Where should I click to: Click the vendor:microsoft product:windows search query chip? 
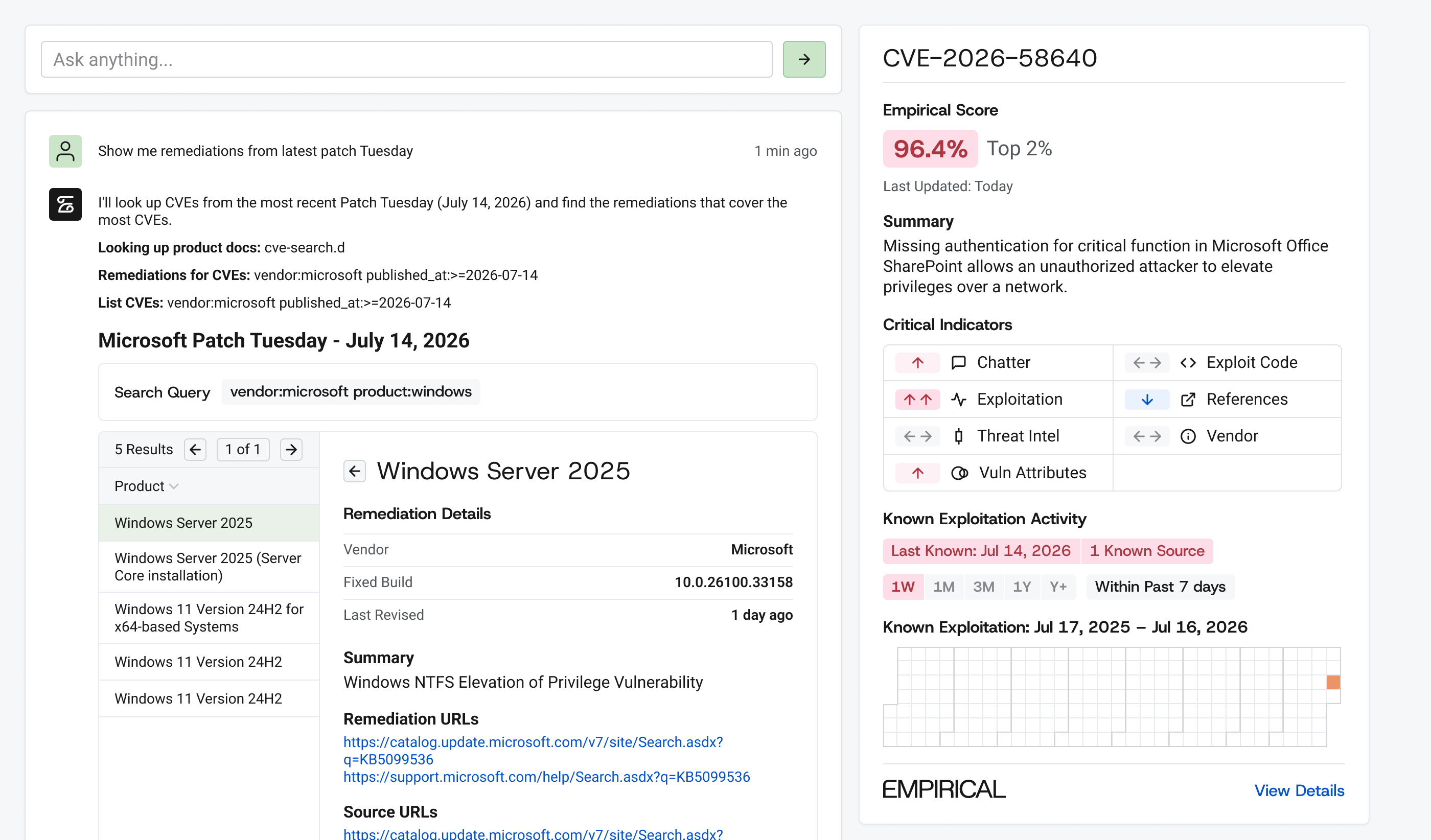(351, 391)
